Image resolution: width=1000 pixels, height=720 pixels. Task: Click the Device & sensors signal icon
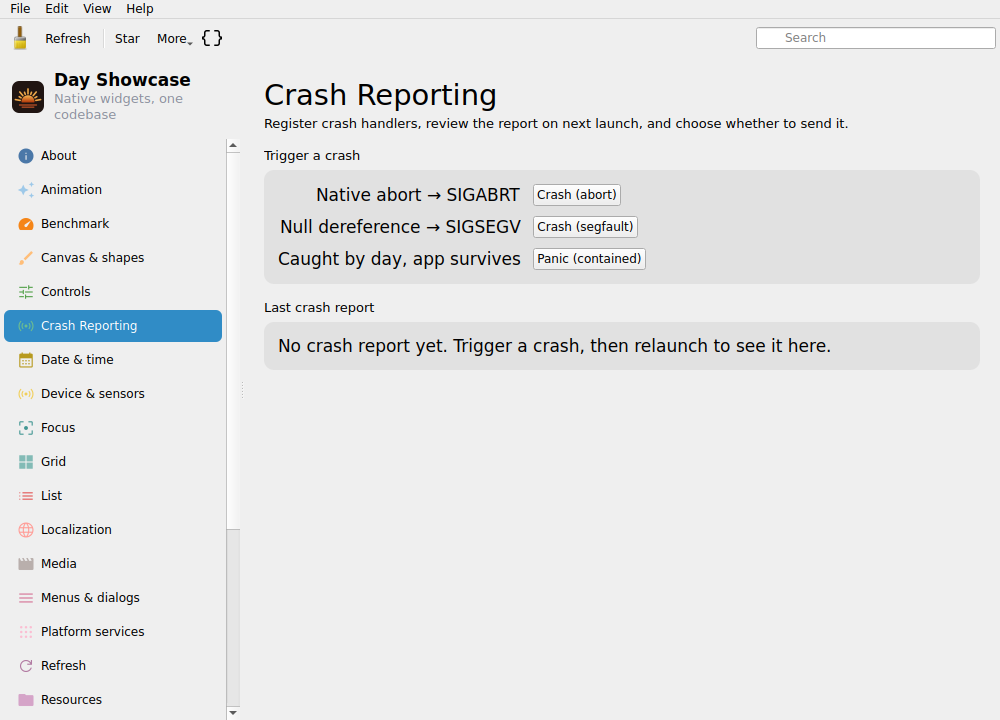(x=26, y=393)
